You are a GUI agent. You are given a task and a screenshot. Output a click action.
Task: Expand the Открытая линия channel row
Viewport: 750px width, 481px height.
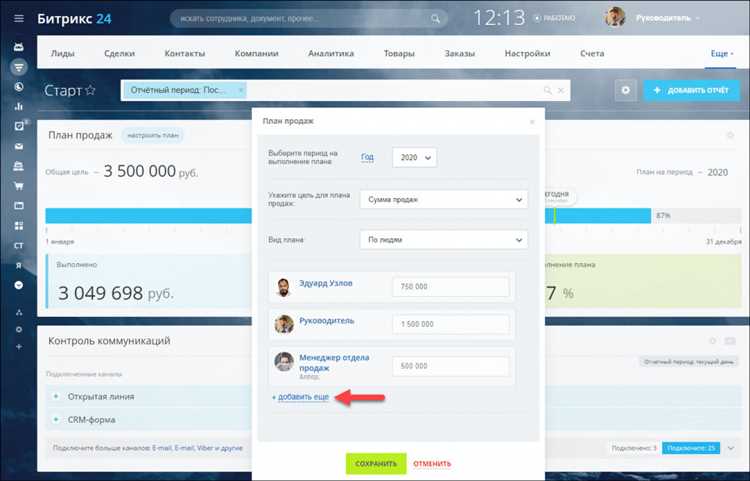56,396
